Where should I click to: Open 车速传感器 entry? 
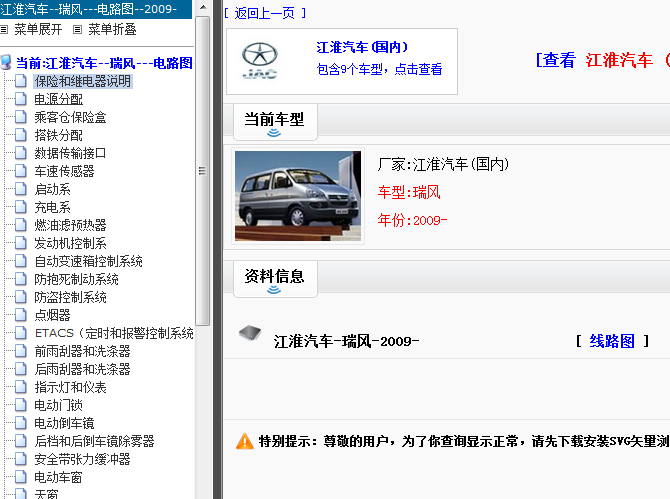tap(65, 171)
